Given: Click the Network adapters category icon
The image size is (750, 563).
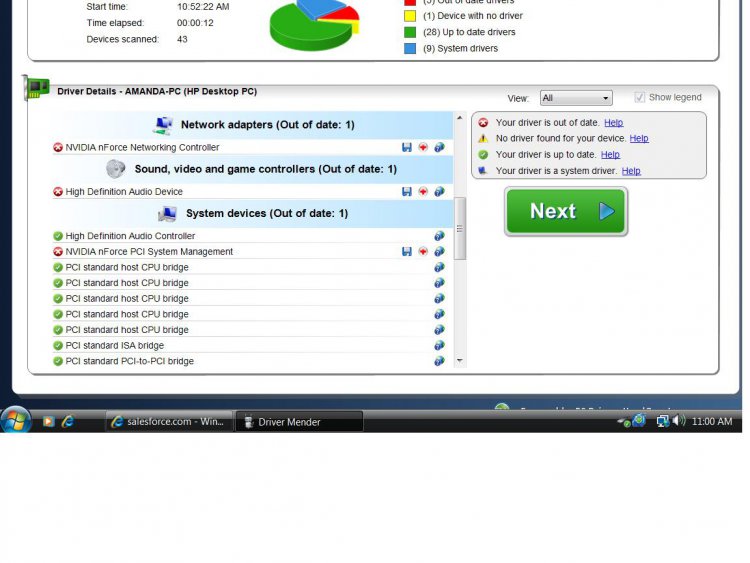Looking at the screenshot, I should coord(163,125).
